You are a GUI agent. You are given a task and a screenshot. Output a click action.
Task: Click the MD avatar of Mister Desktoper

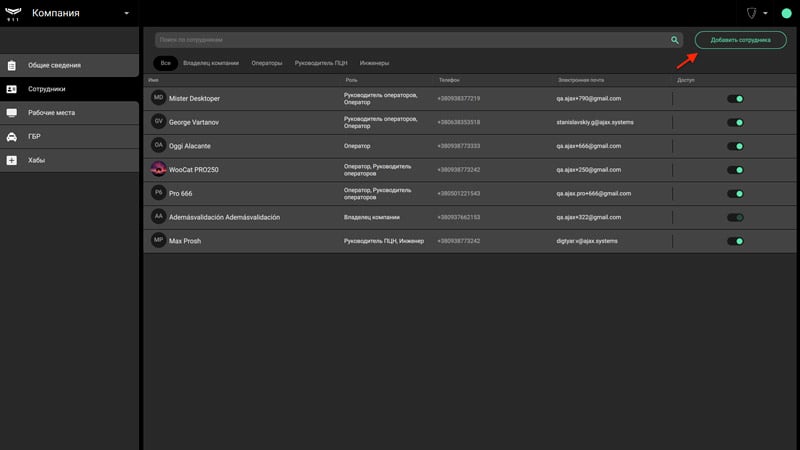point(159,97)
